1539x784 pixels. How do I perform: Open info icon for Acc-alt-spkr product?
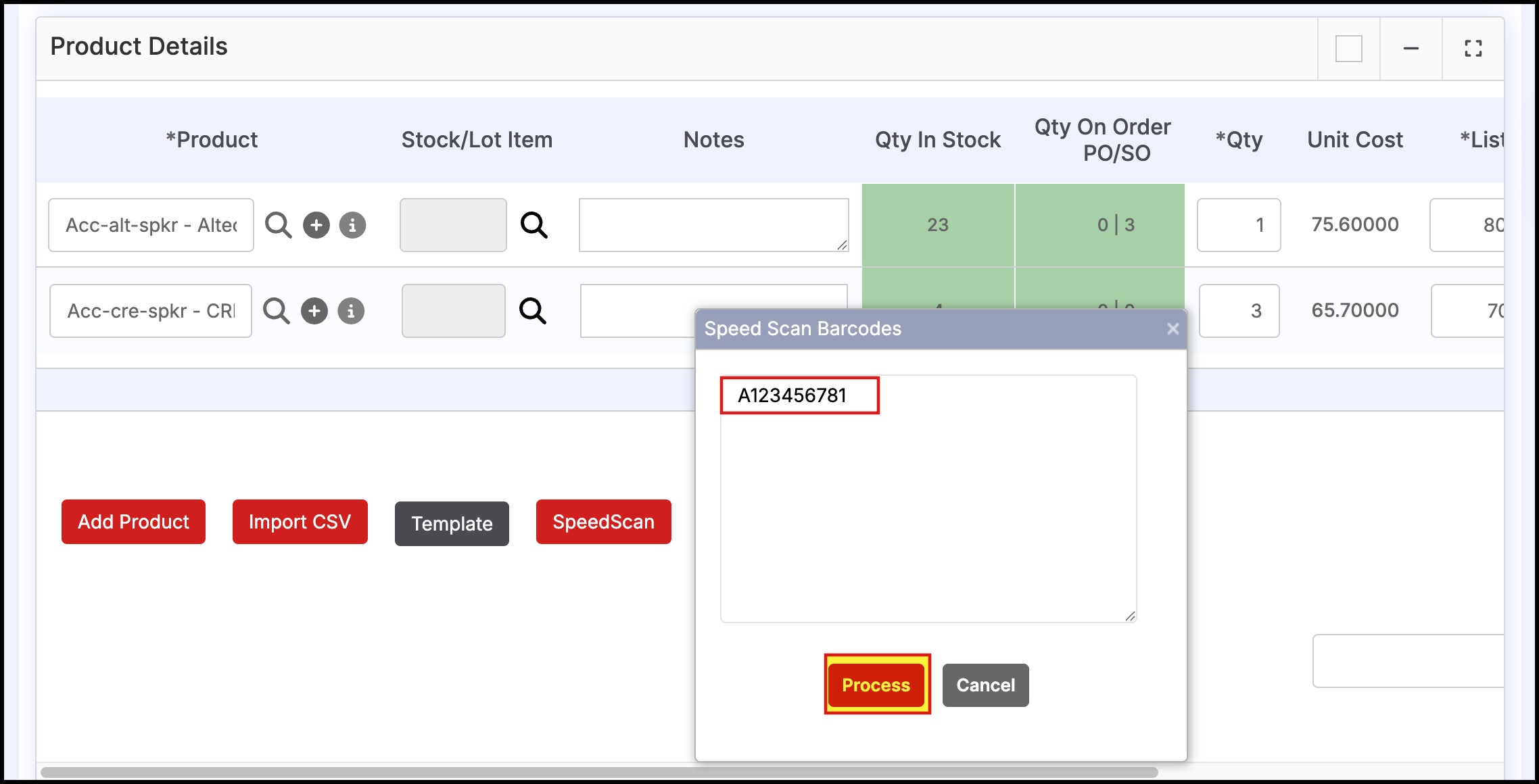tap(352, 225)
